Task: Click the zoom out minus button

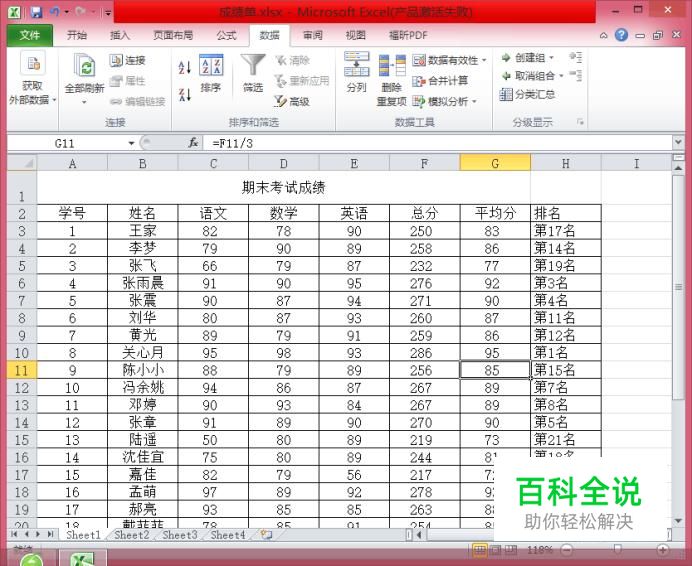Action: (x=567, y=550)
